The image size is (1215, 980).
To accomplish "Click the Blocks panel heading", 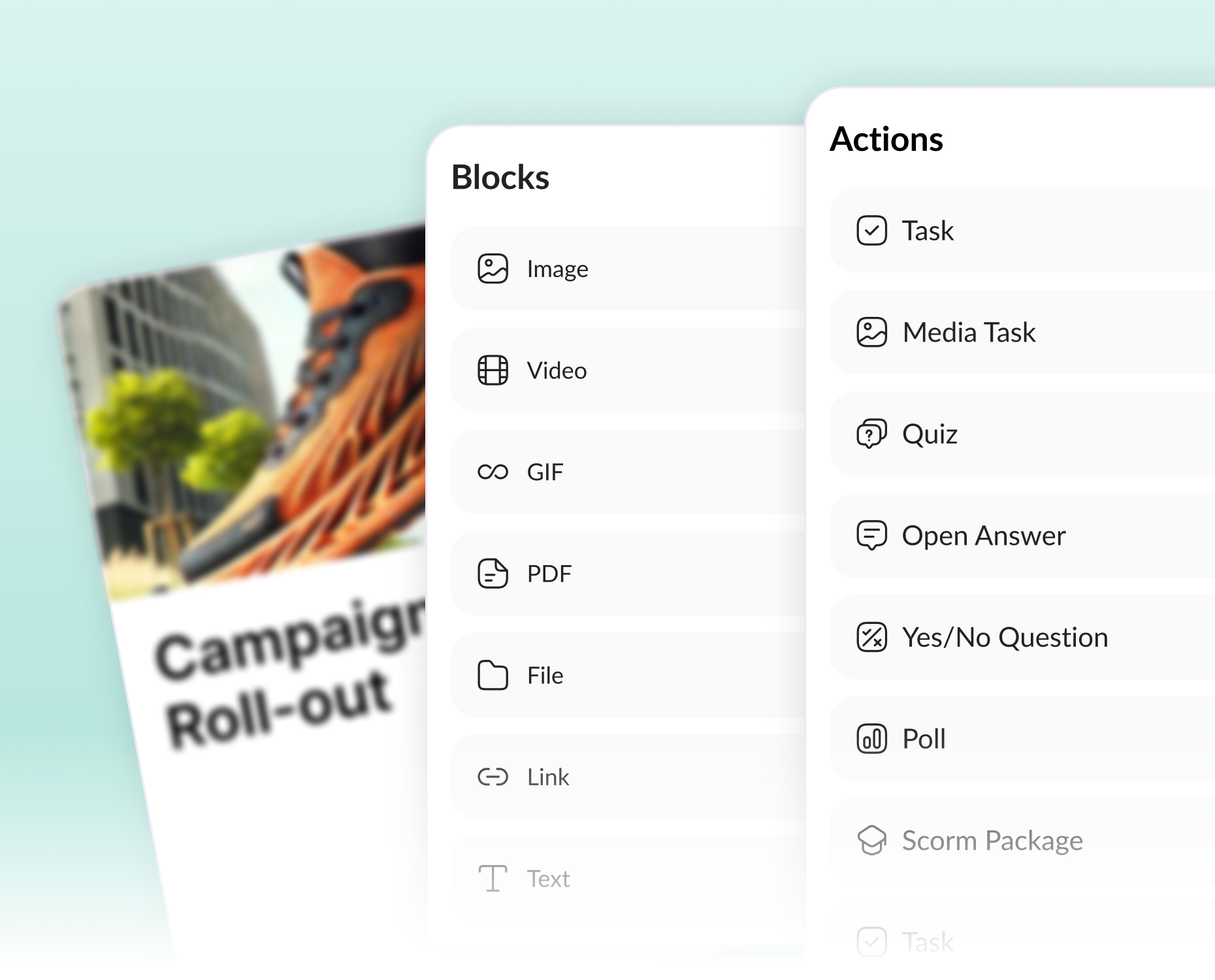I will click(x=500, y=177).
